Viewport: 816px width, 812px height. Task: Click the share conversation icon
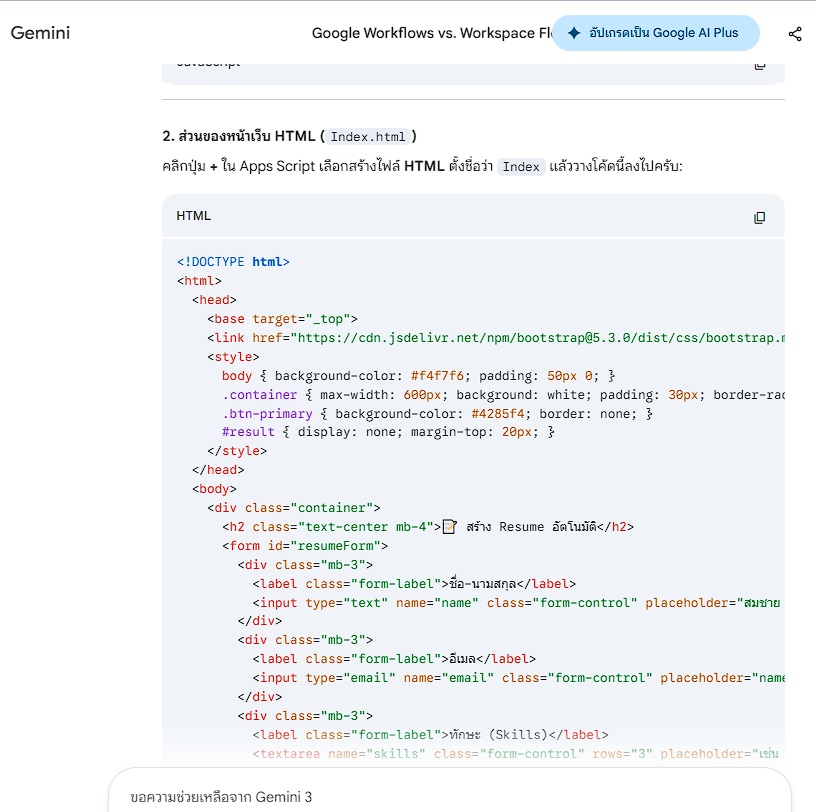795,34
